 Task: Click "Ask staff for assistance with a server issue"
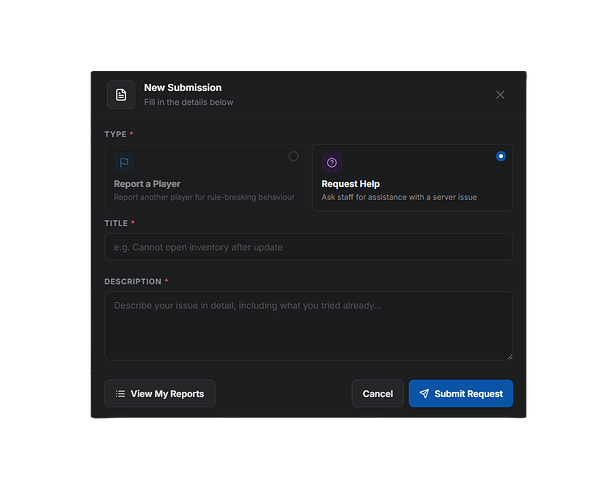[x=399, y=197]
